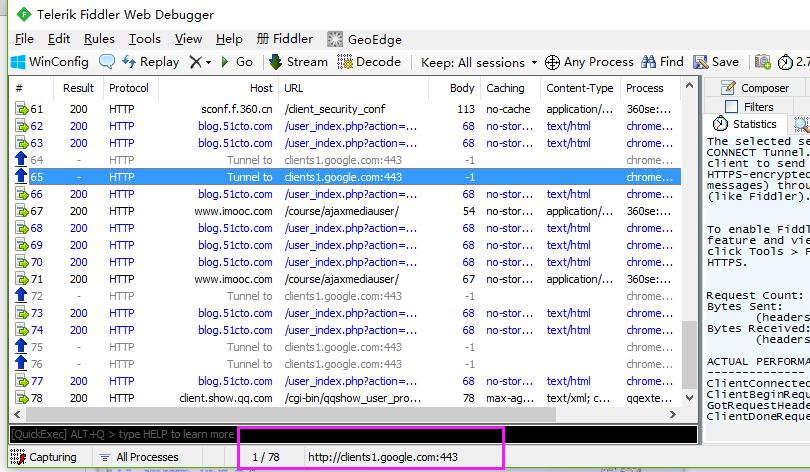The image size is (810, 472).
Task: Open Find sessions binoculars button
Action: pyautogui.click(x=662, y=62)
